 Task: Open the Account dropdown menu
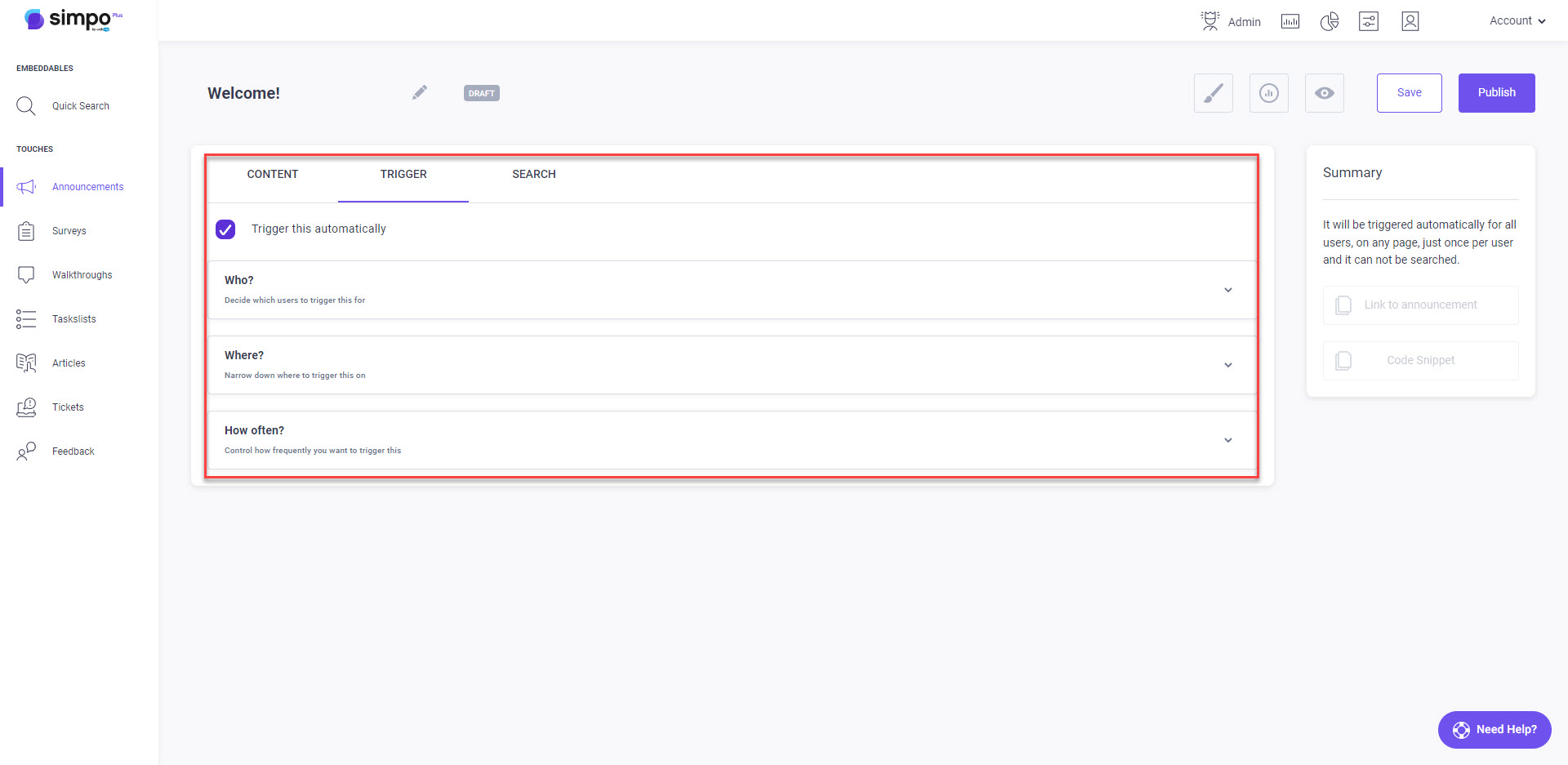tap(1517, 21)
